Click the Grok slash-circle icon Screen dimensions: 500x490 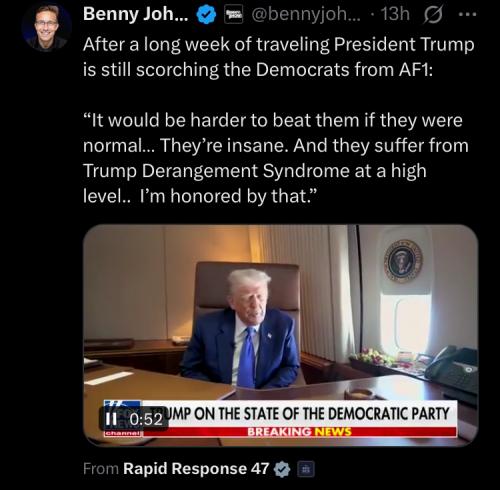pyautogui.click(x=433, y=15)
